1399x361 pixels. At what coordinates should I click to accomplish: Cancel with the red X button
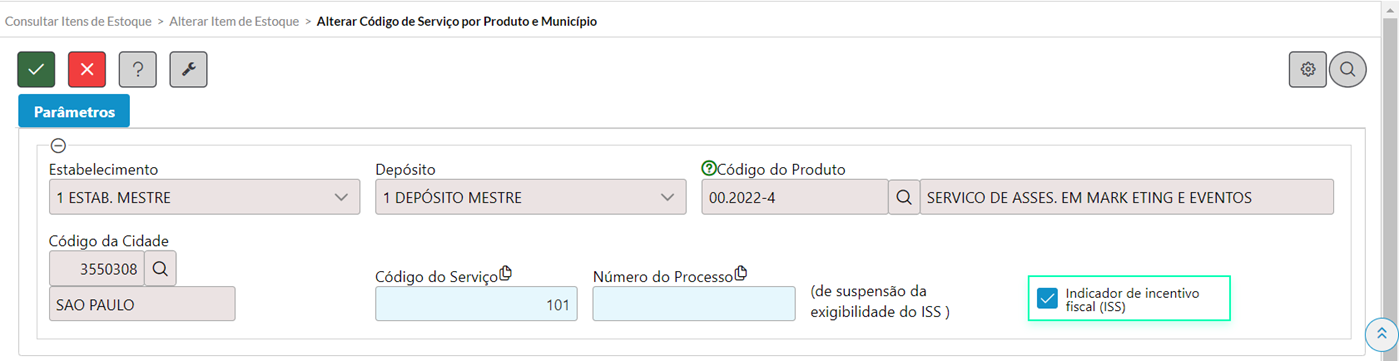pos(87,69)
